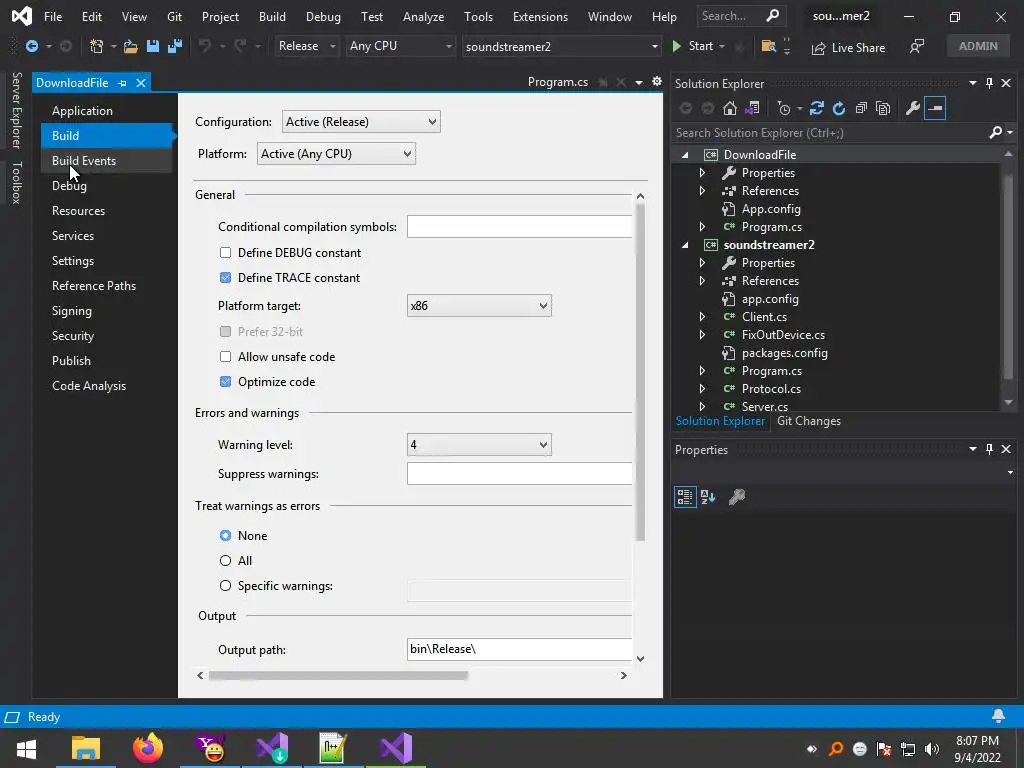This screenshot has height=768, width=1024.
Task: Click Show All Files icon
Action: point(884,108)
